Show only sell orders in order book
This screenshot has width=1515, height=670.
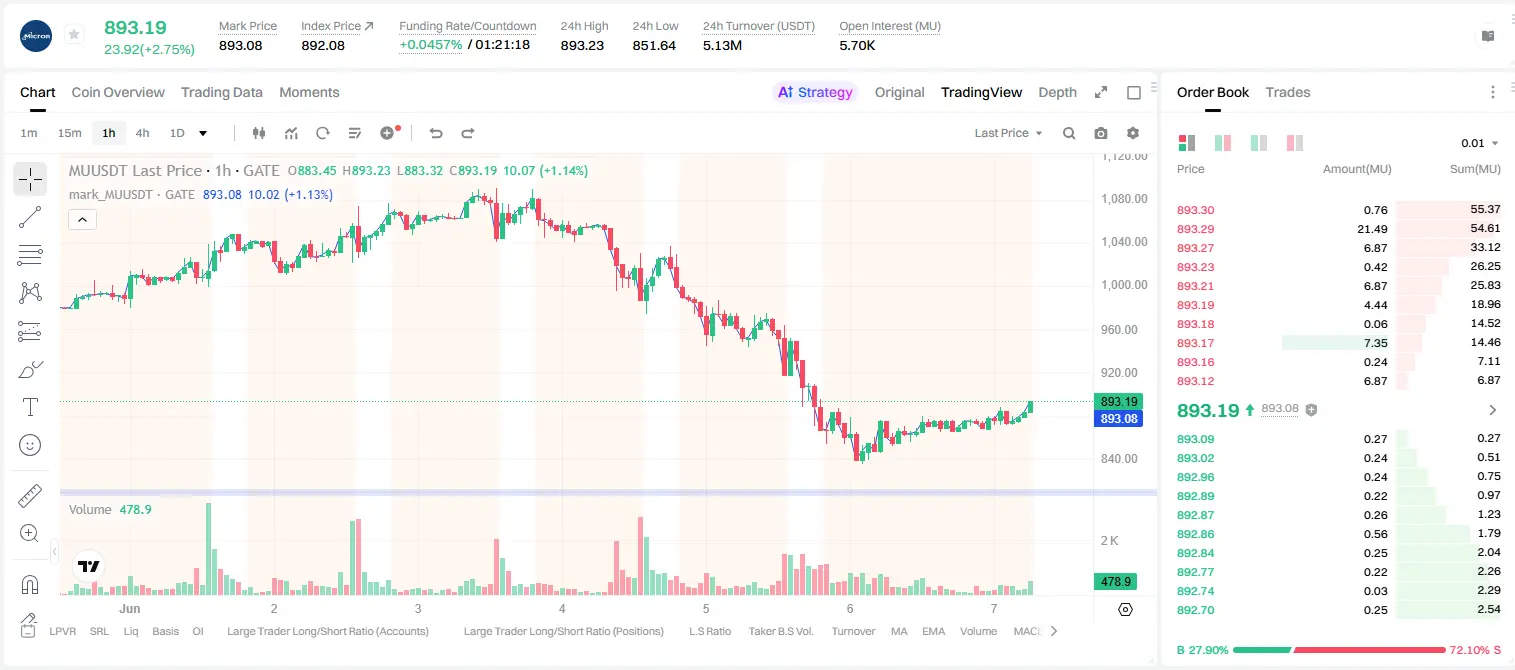(x=1294, y=143)
